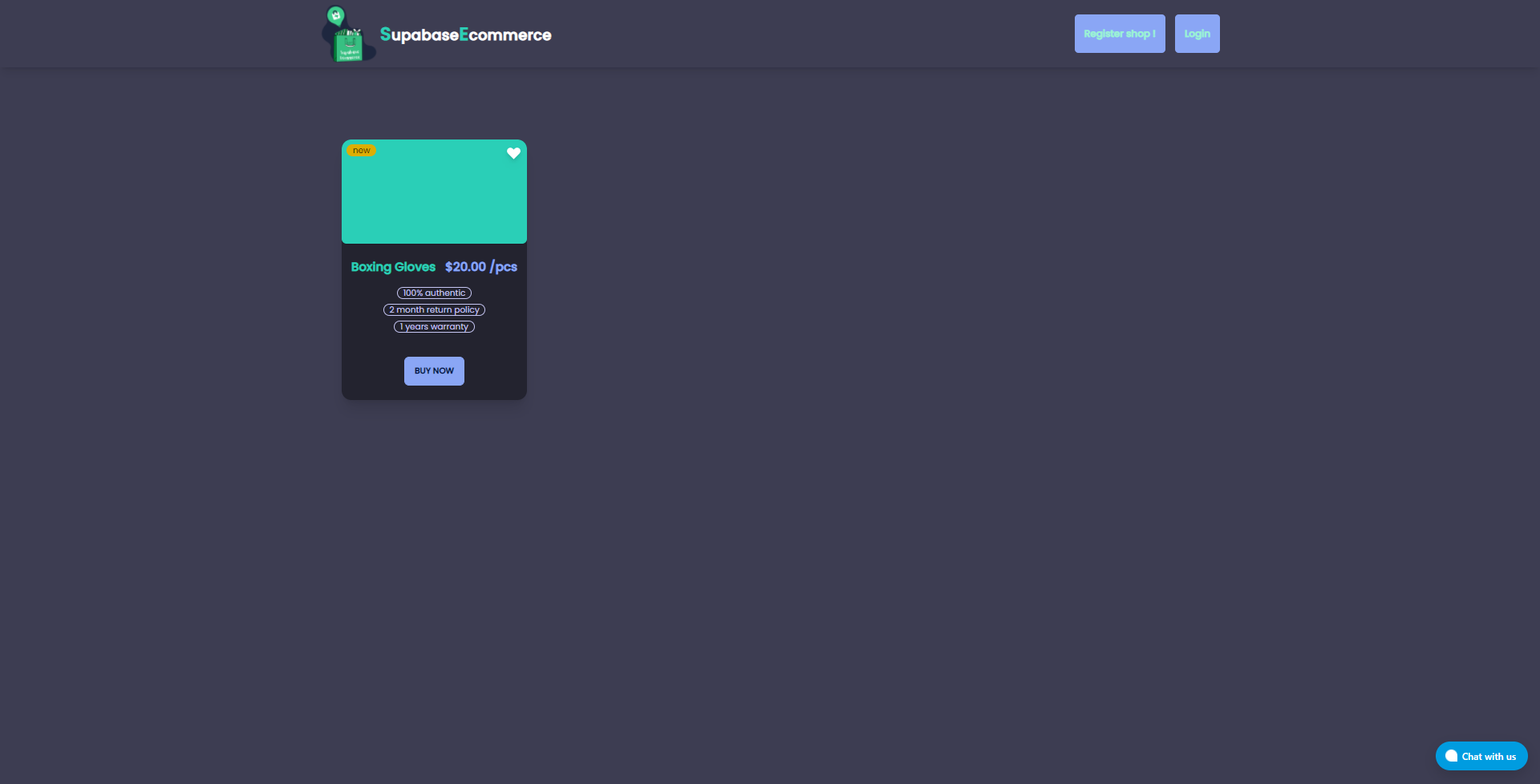Open the Boxing Gloves product image
The width and height of the screenshot is (1540, 784).
click(434, 192)
